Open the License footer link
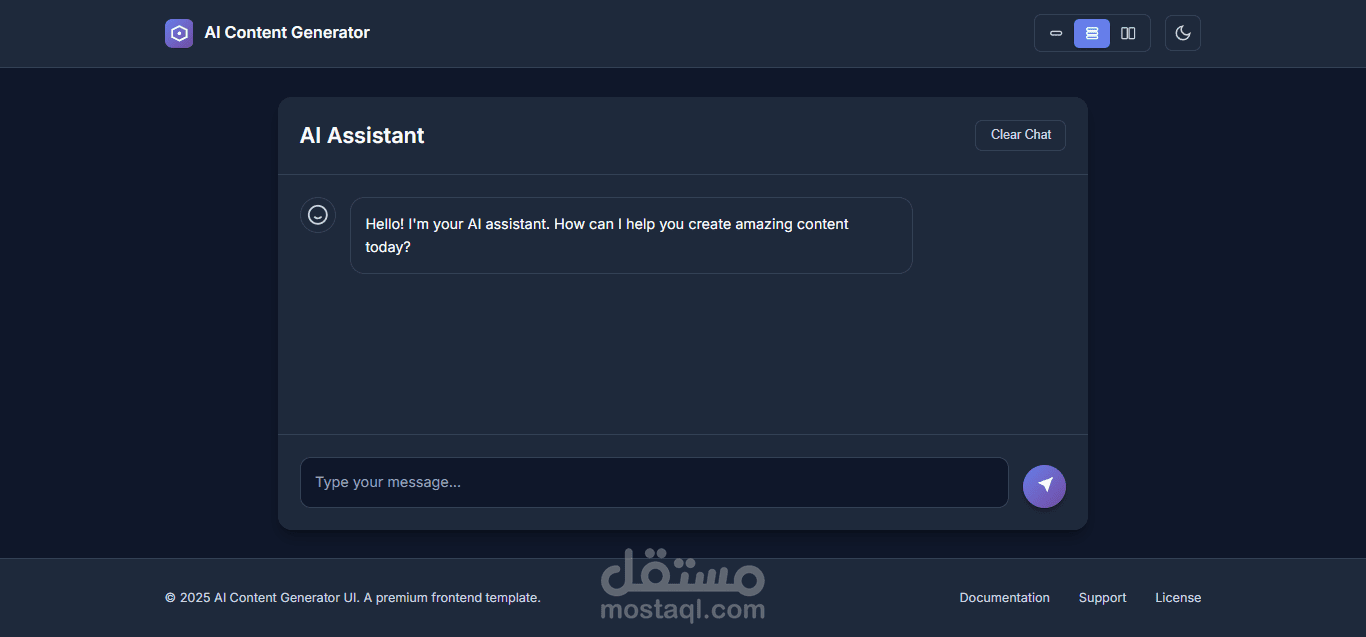The width and height of the screenshot is (1366, 637). (x=1178, y=598)
